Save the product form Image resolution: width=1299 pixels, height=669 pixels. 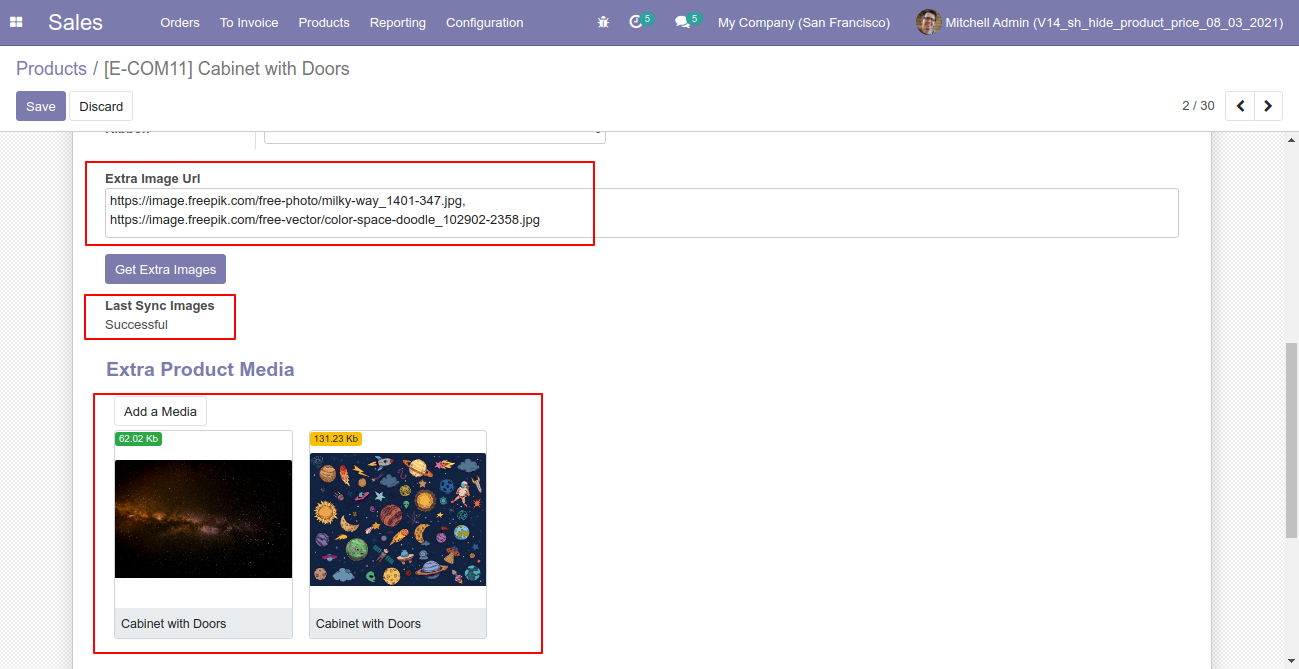point(41,106)
